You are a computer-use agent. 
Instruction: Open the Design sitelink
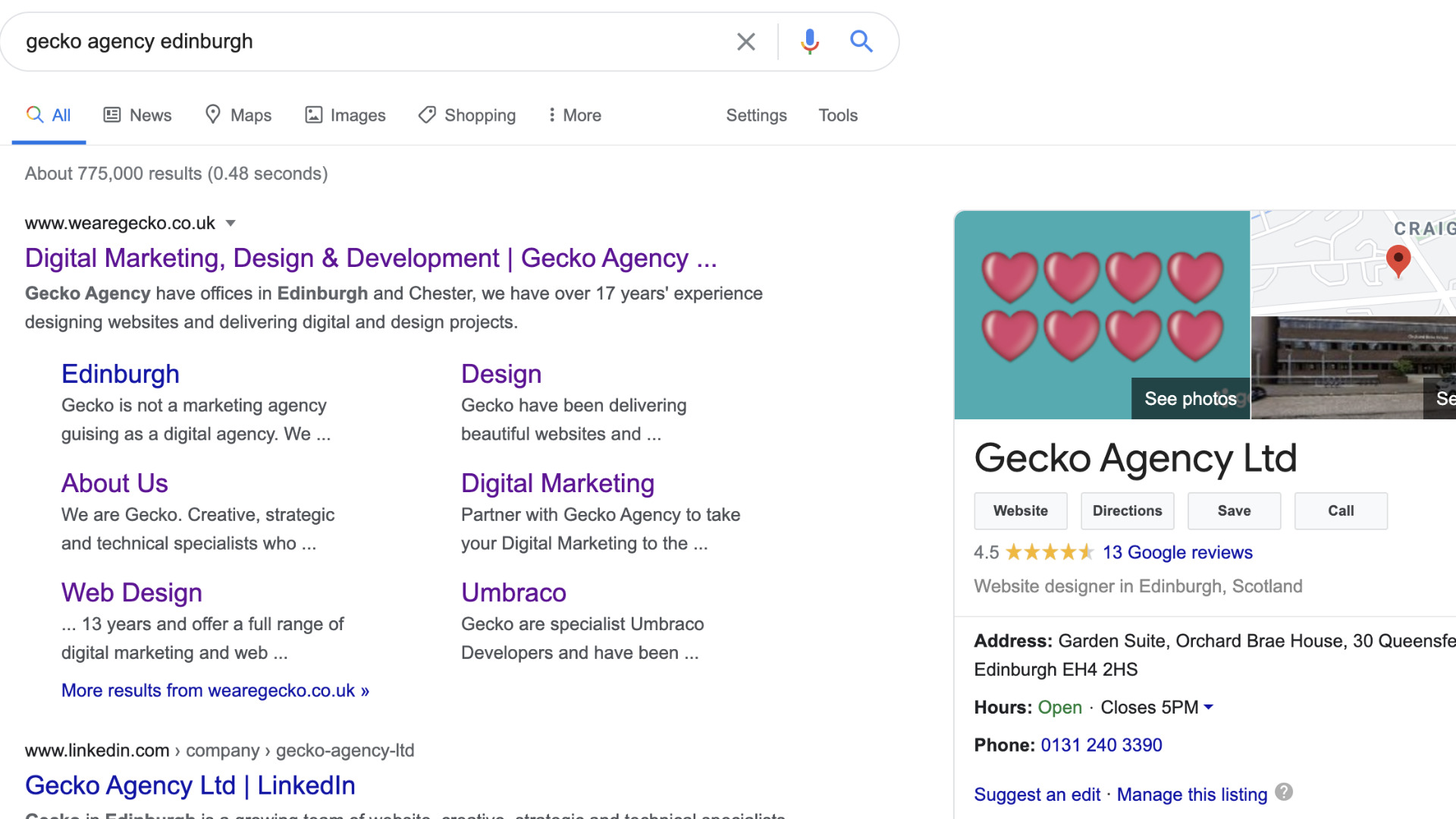[501, 374]
